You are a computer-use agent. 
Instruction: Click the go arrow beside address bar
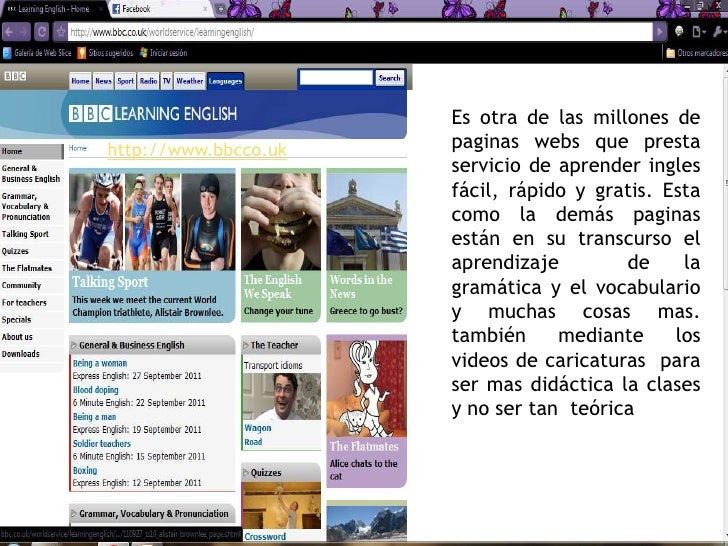tap(659, 32)
